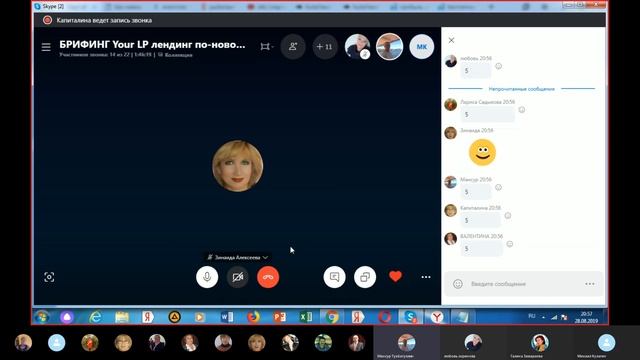640x360 pixels.
Task: Open more call options (three dots)
Action: tap(426, 277)
